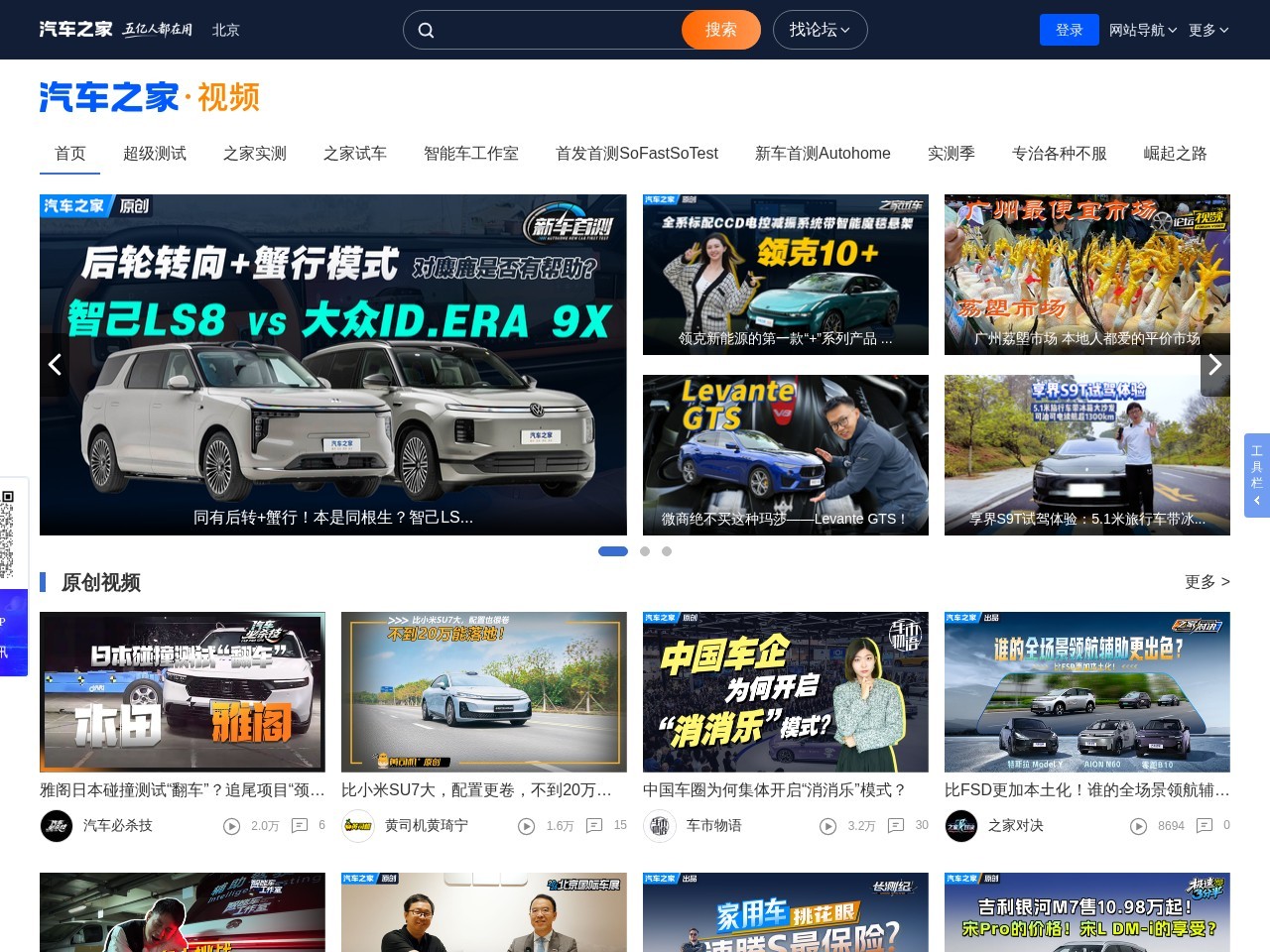Play the 全场景领航辅助 video thumbnail
Viewport: 1270px width, 952px height.
(x=1087, y=692)
